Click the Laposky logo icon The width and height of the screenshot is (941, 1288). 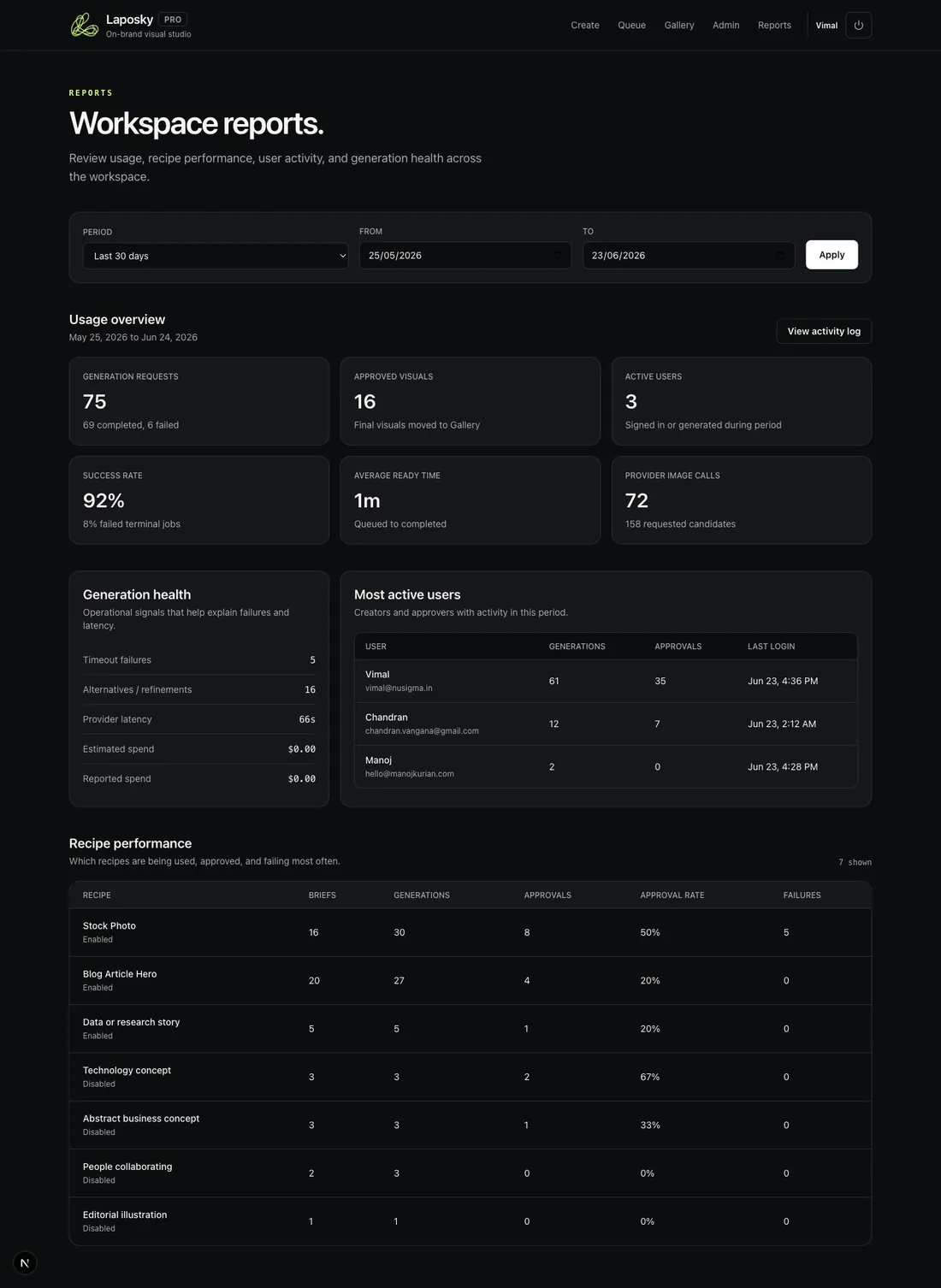84,25
